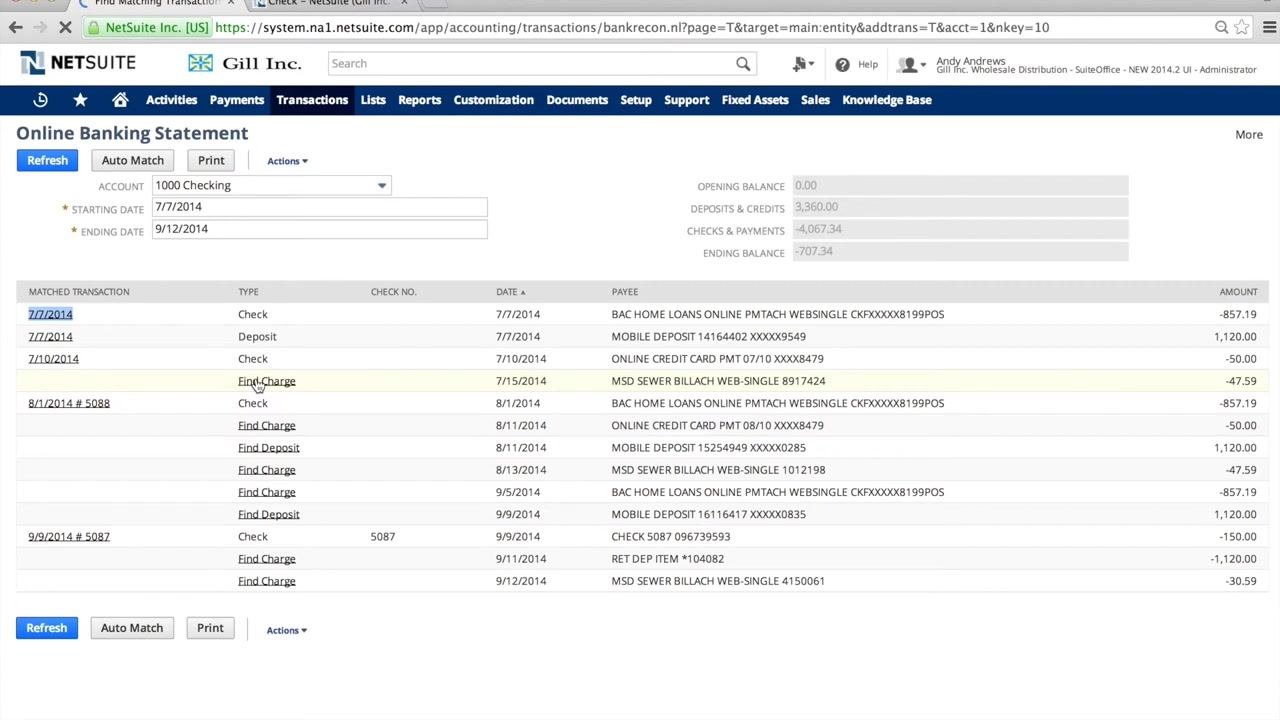Click Find Deposit for 8/11/2014 mobile deposit
The height and width of the screenshot is (720, 1280).
click(x=269, y=448)
